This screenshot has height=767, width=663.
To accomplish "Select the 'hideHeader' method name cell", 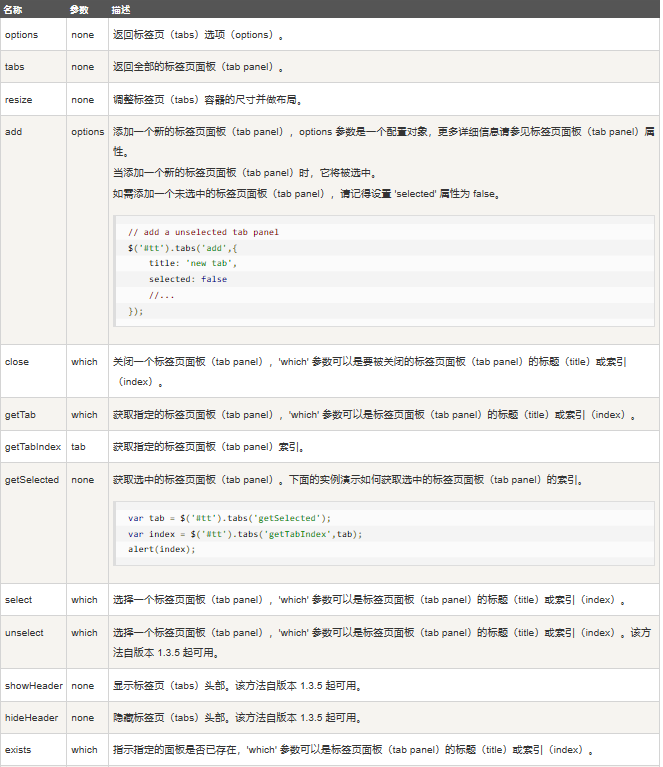I will (x=32, y=718).
